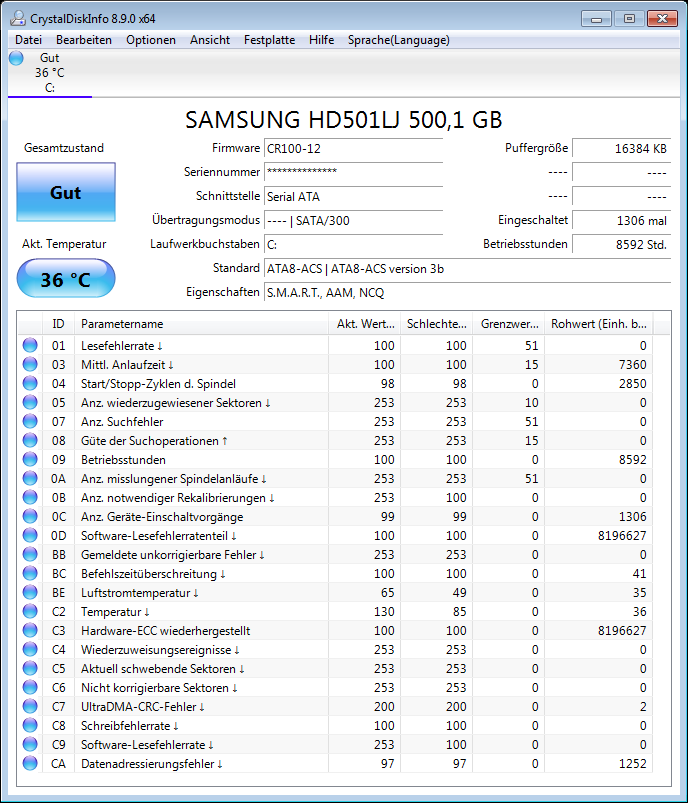Image resolution: width=688 pixels, height=803 pixels.
Task: Open the Sprache(Language) menu
Action: pos(399,40)
